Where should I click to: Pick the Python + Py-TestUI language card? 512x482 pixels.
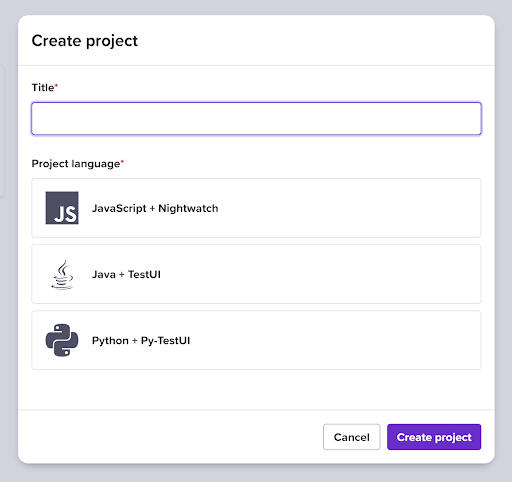(x=256, y=340)
